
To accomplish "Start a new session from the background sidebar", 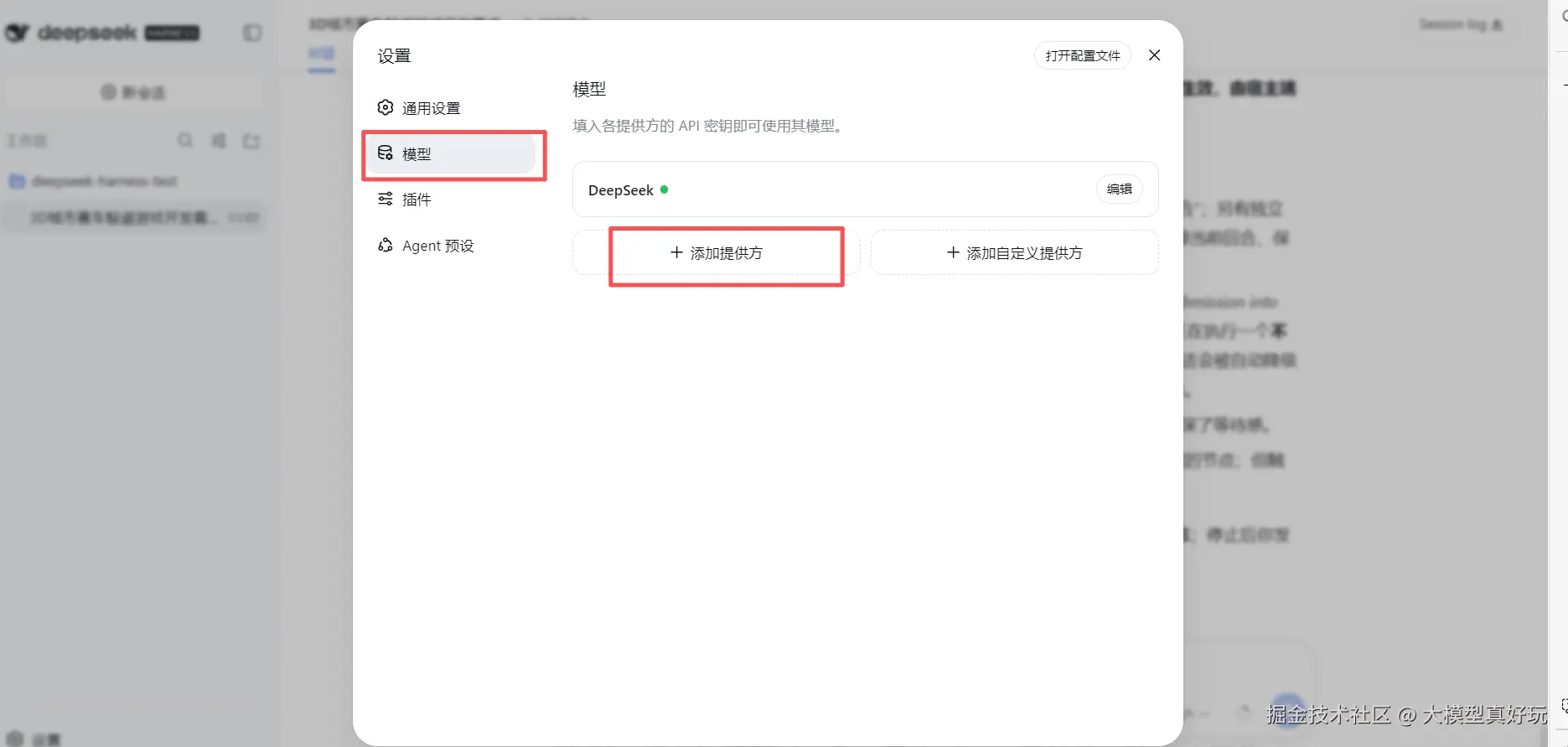I will (134, 92).
